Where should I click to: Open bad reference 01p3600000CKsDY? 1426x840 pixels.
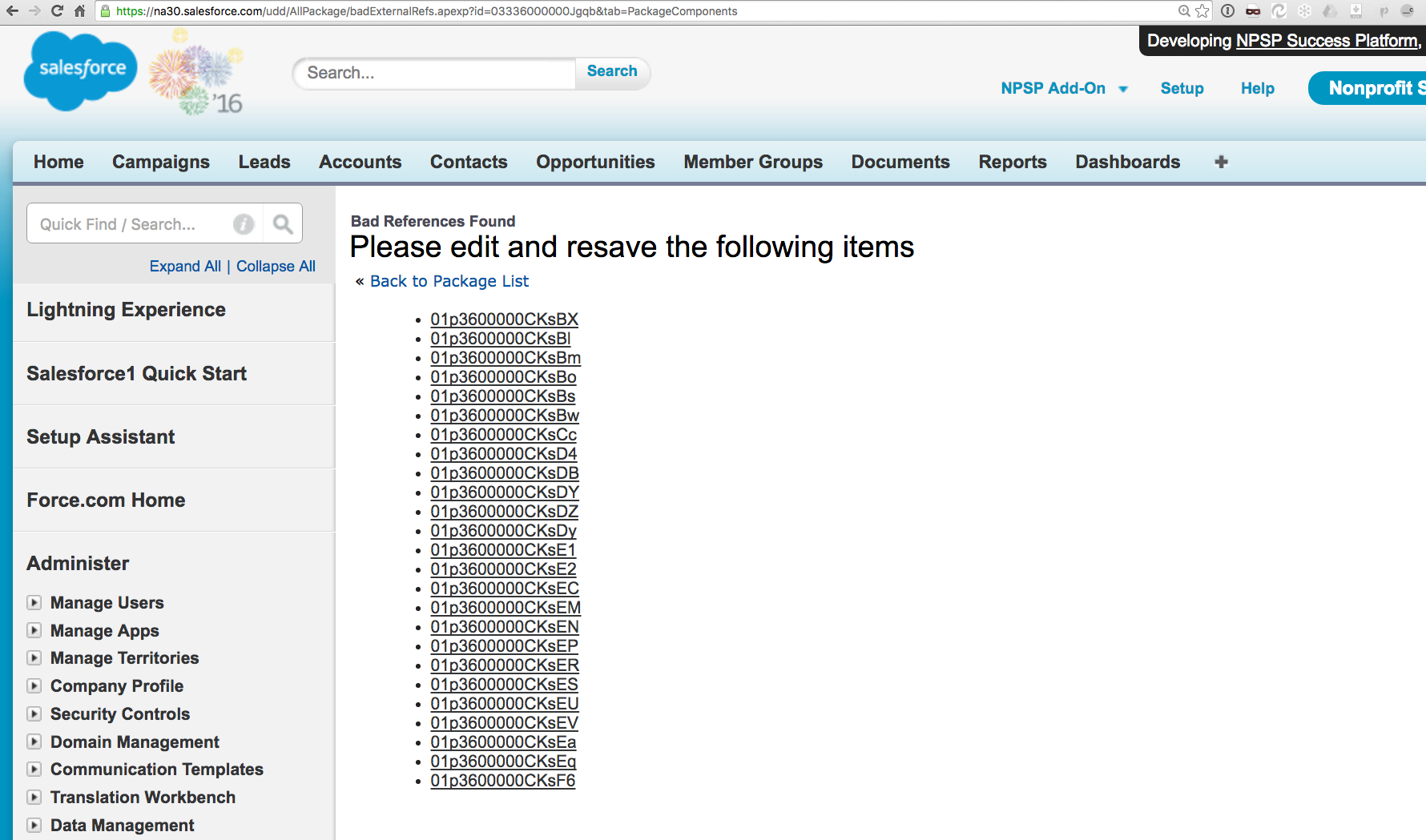point(505,492)
